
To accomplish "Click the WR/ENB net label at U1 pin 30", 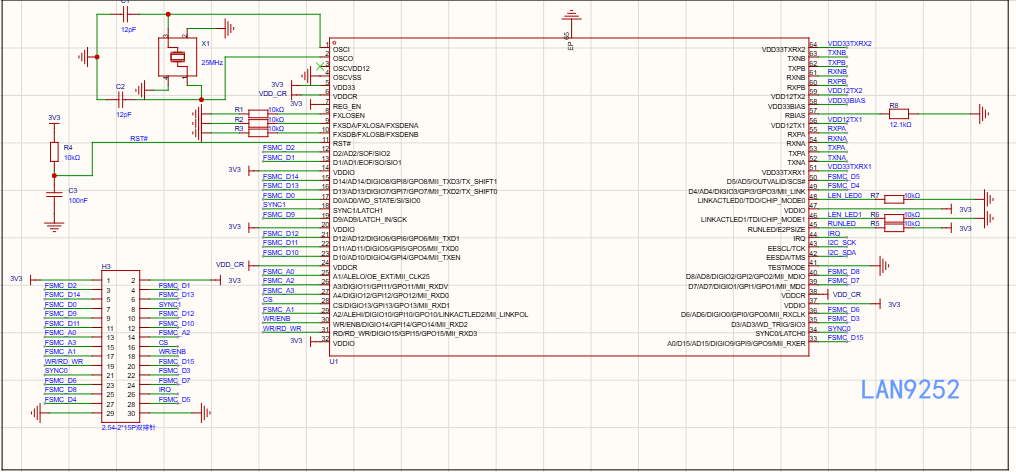I will (277, 318).
